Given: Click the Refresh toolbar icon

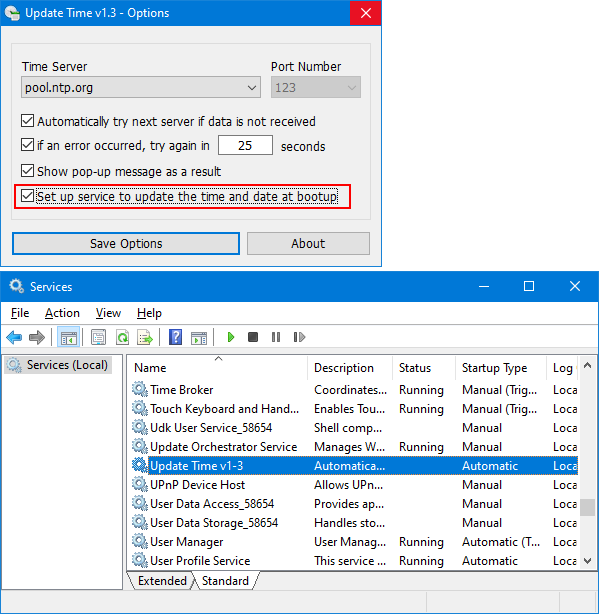Looking at the screenshot, I should click(x=122, y=337).
